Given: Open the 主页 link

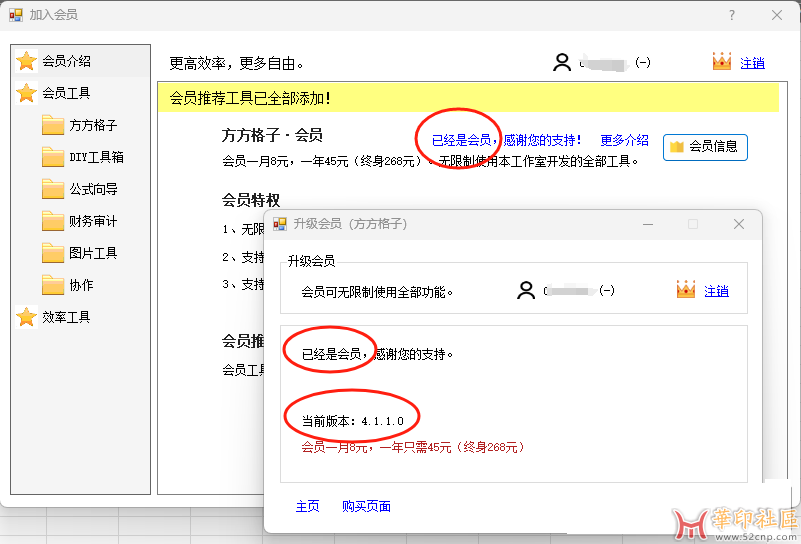Looking at the screenshot, I should tap(308, 506).
